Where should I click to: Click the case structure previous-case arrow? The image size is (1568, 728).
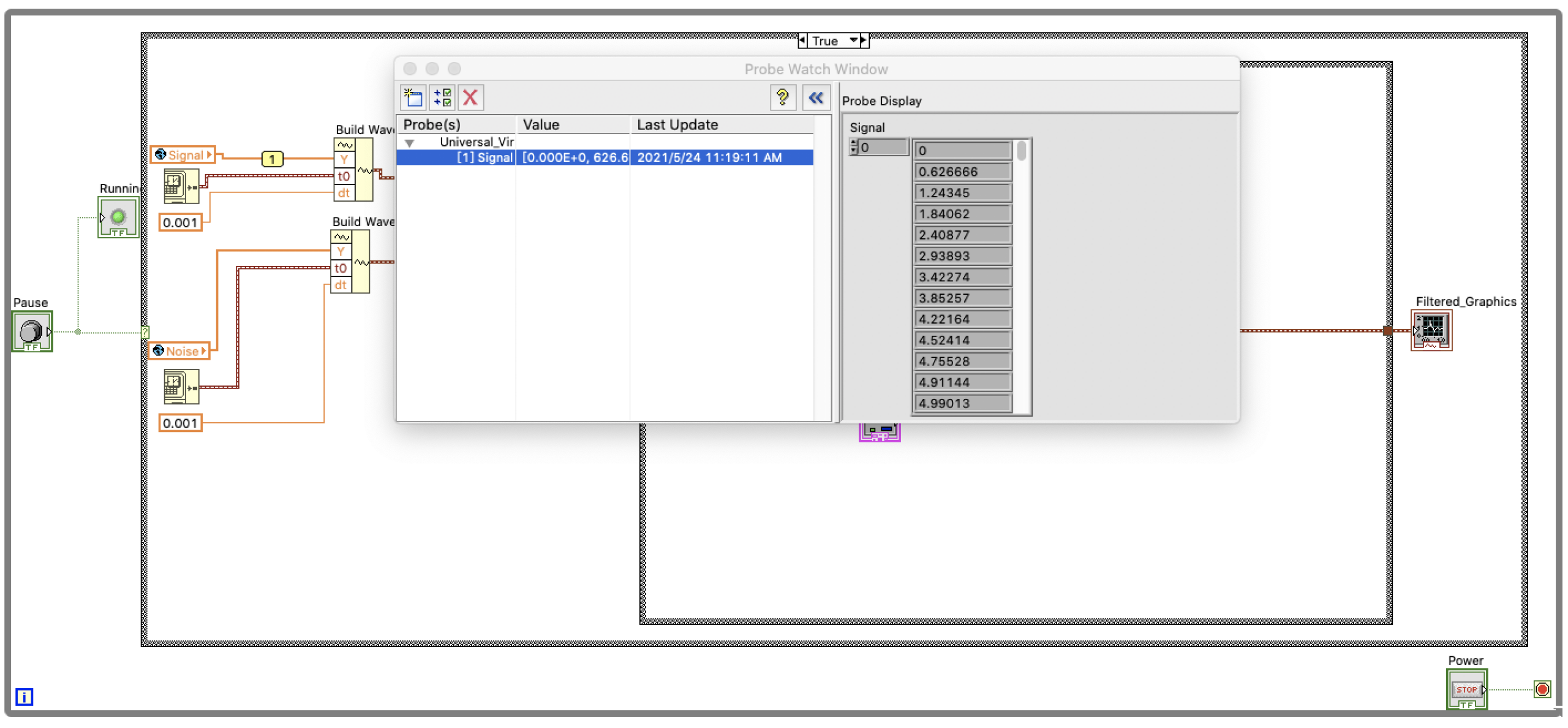(x=802, y=40)
